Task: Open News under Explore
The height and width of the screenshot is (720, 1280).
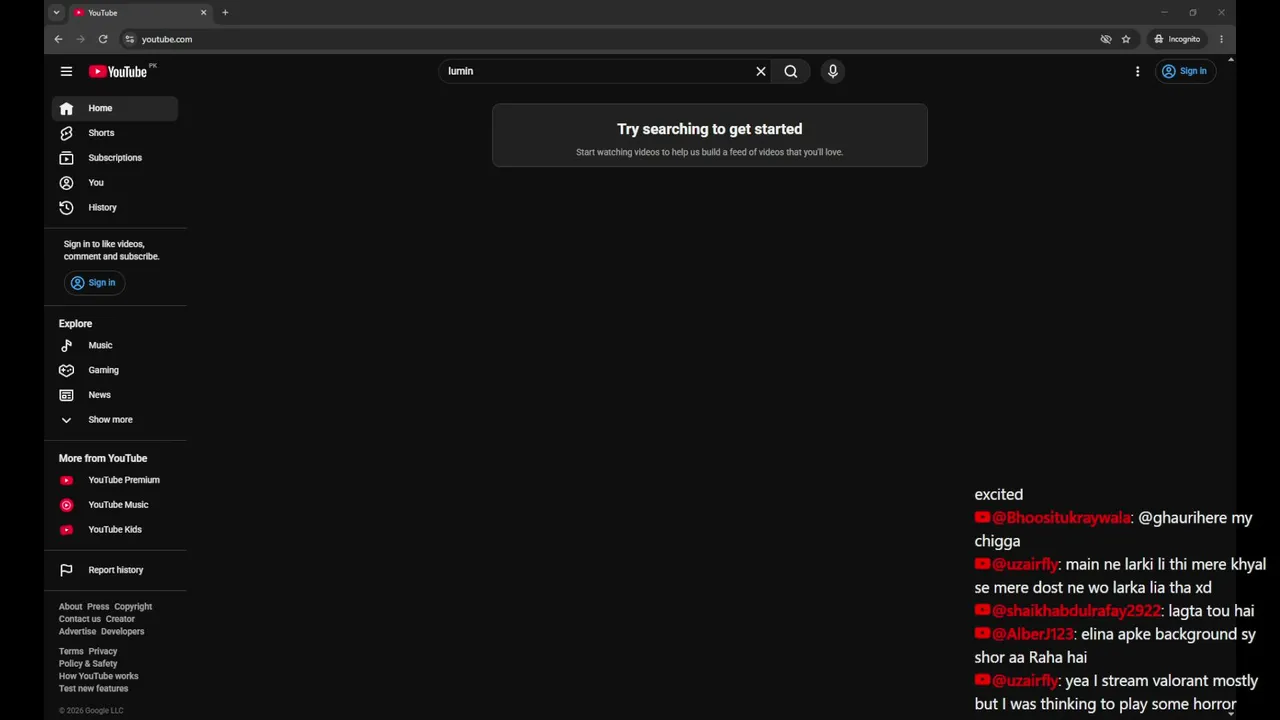Action: pyautogui.click(x=115, y=395)
